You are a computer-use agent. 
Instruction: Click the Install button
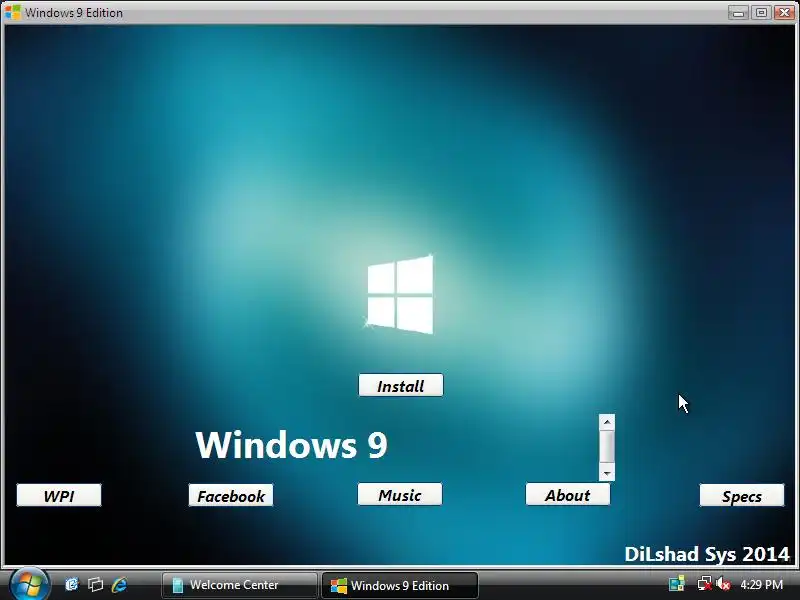tap(401, 385)
